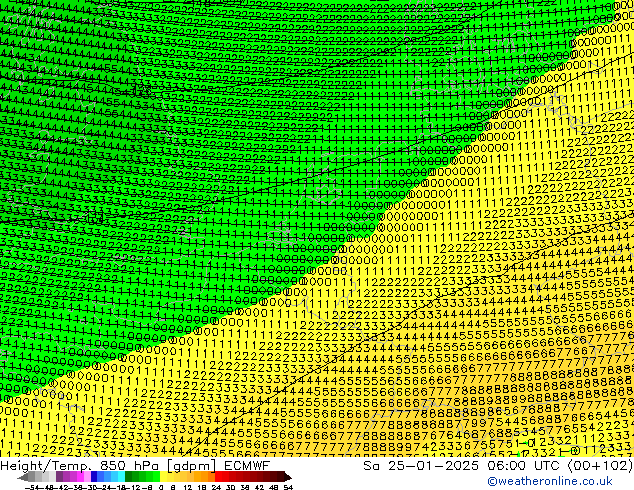Pick the purple legend swatch near -42
Viewport: 634px width, 490px height.
click(59, 477)
